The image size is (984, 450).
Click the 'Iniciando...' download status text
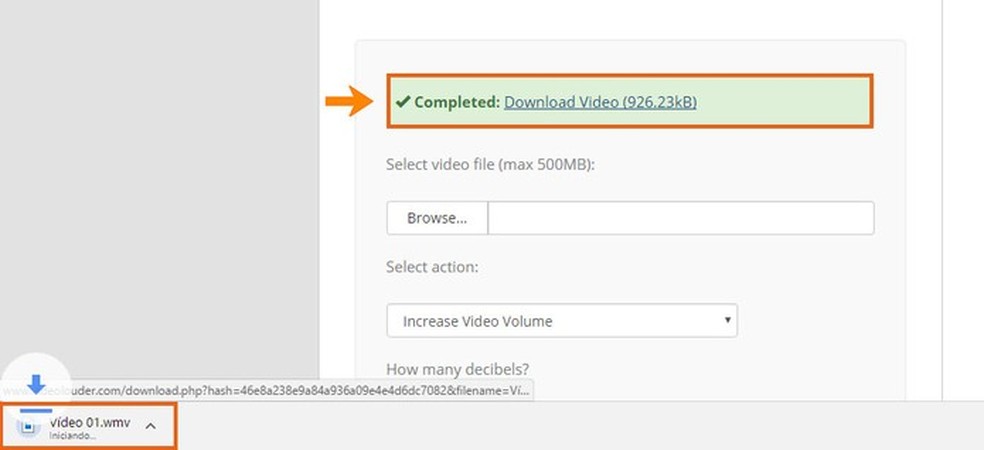pyautogui.click(x=72, y=436)
